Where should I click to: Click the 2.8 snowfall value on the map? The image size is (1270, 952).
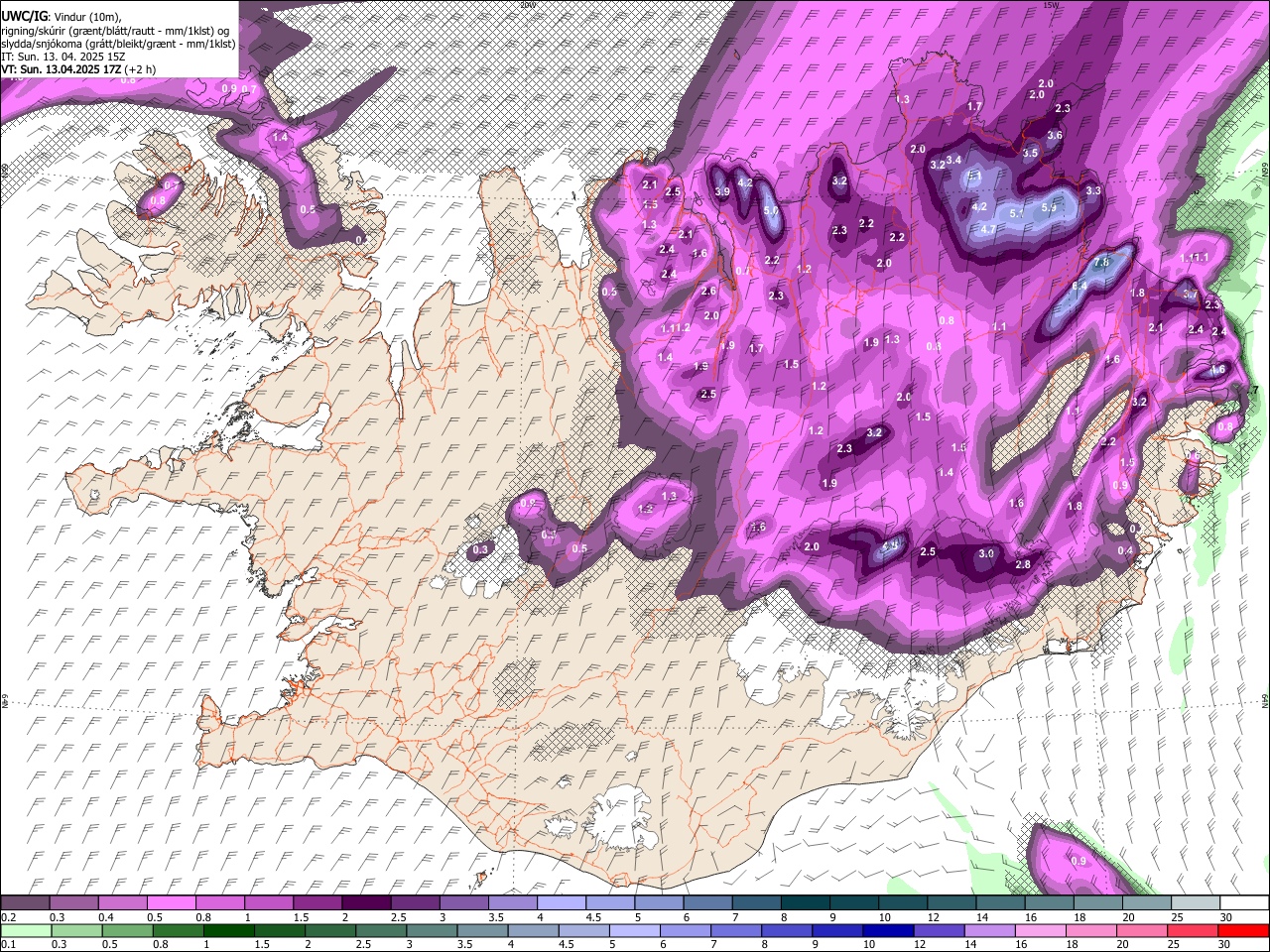[1023, 564]
